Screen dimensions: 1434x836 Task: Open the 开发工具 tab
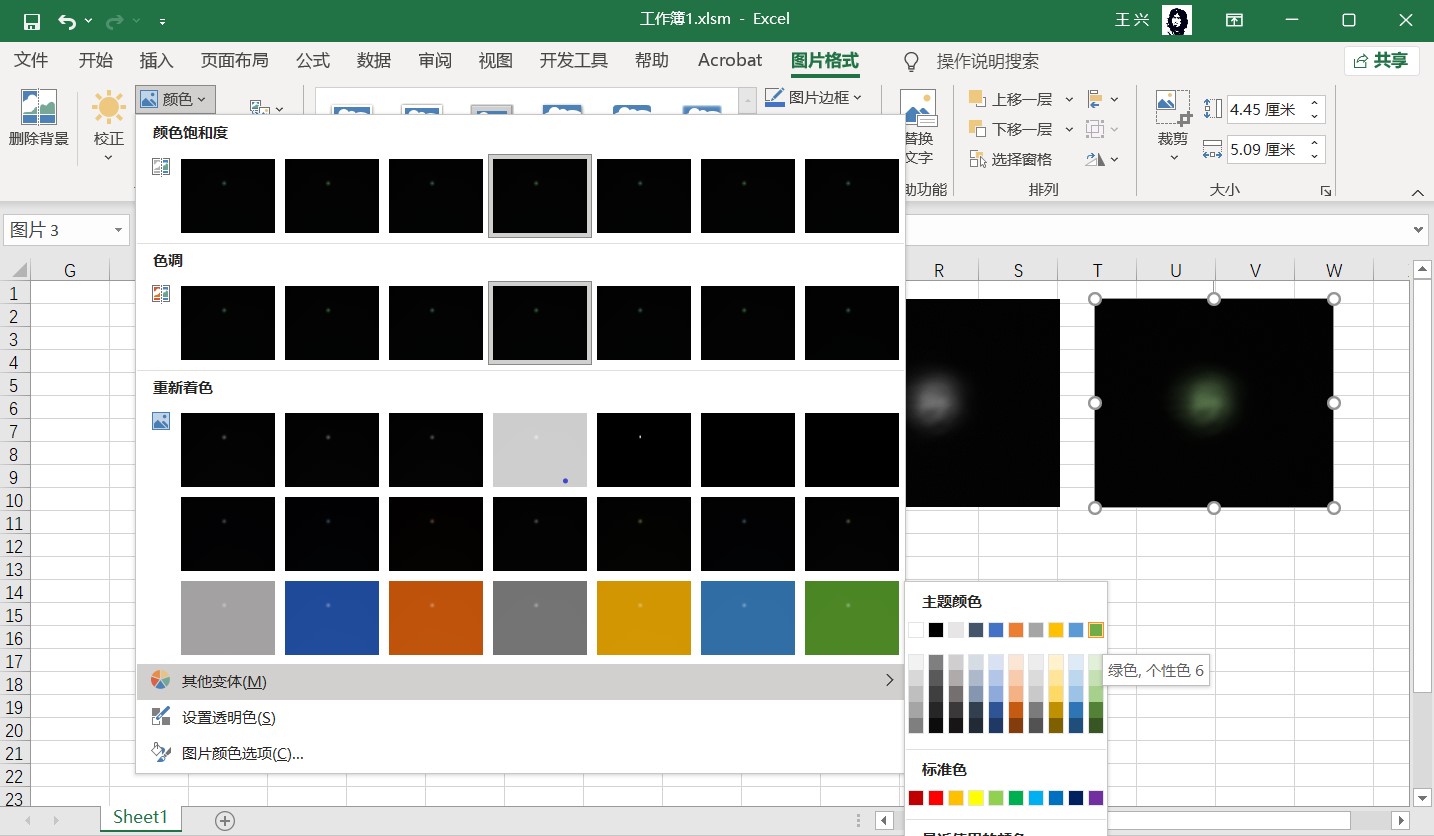[574, 61]
